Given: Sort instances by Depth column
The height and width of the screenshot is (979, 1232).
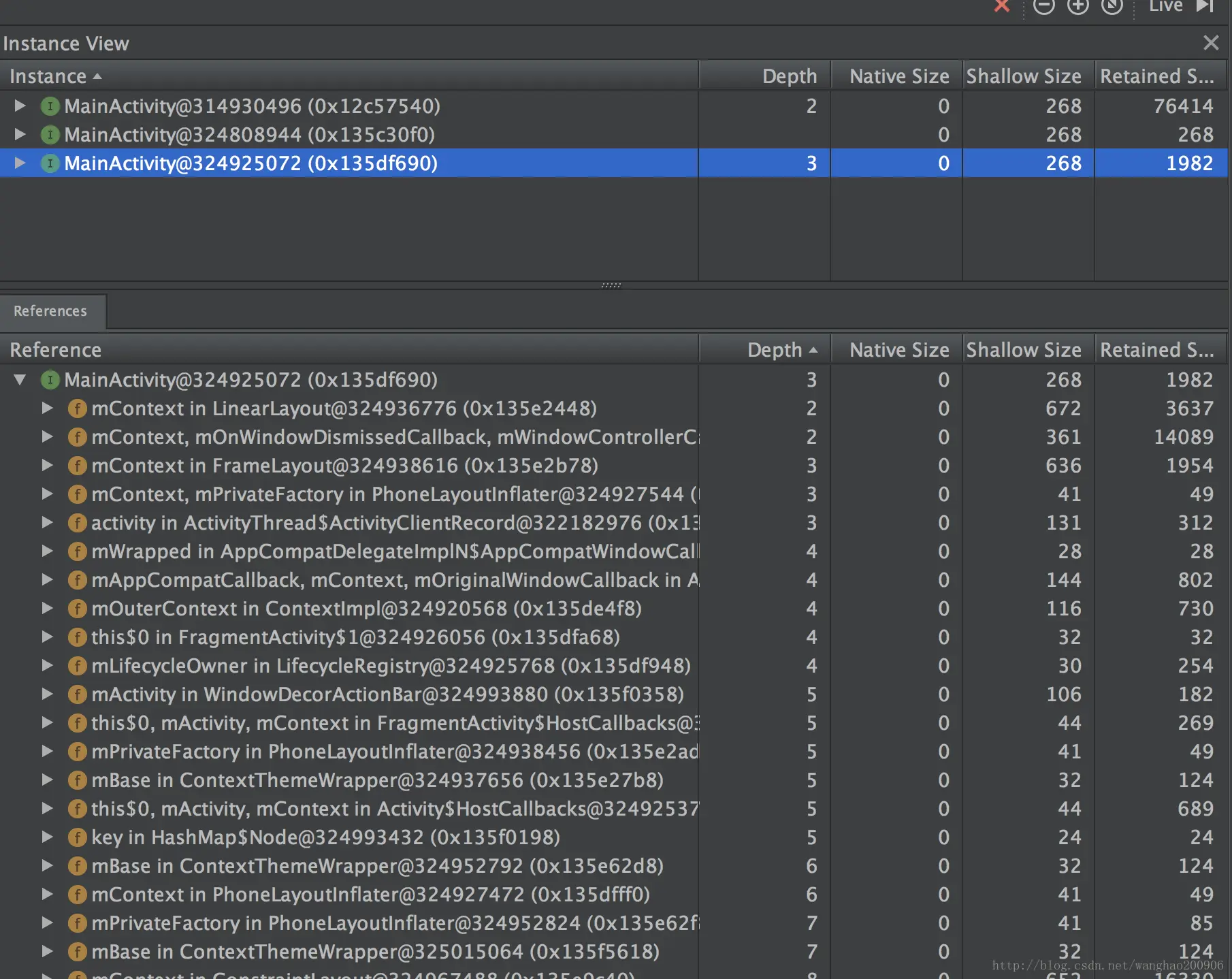Looking at the screenshot, I should click(764, 76).
